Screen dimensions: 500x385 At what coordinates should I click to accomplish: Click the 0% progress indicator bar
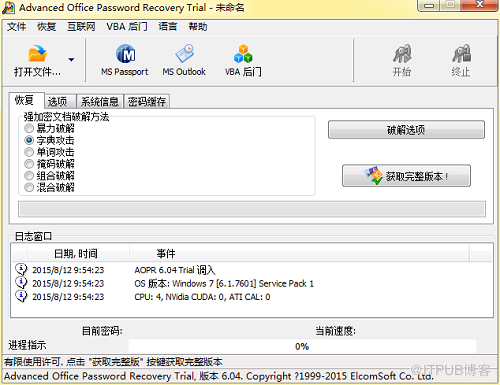point(302,346)
